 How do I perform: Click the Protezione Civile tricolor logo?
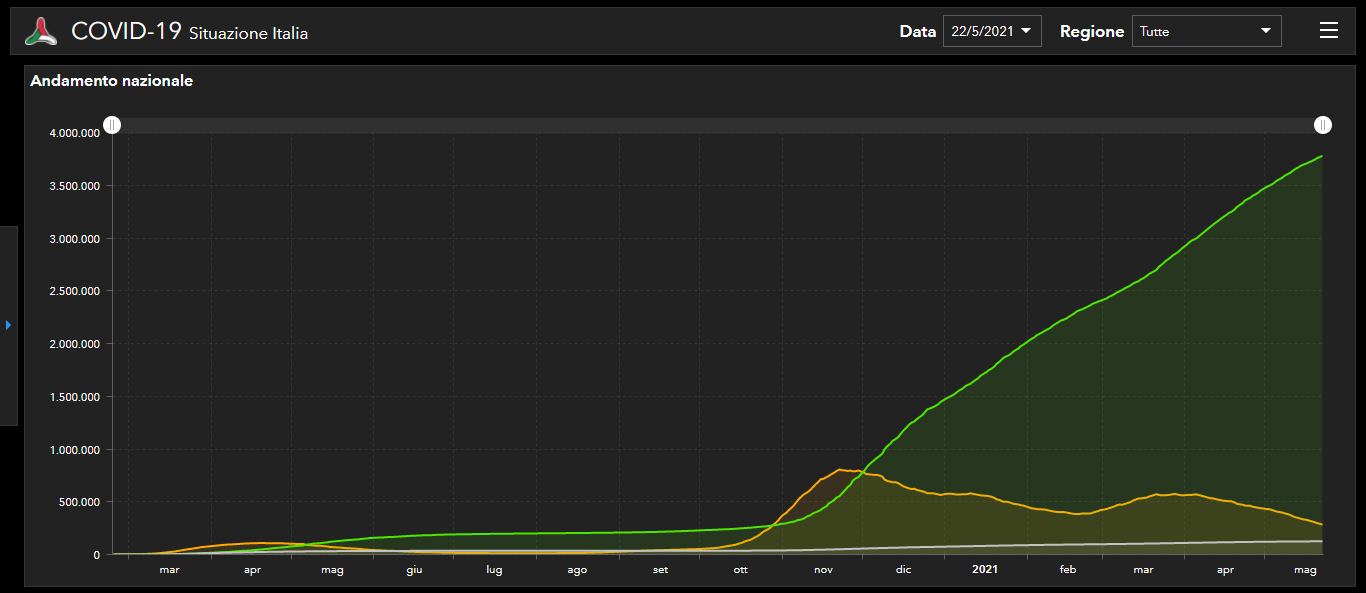click(x=42, y=31)
